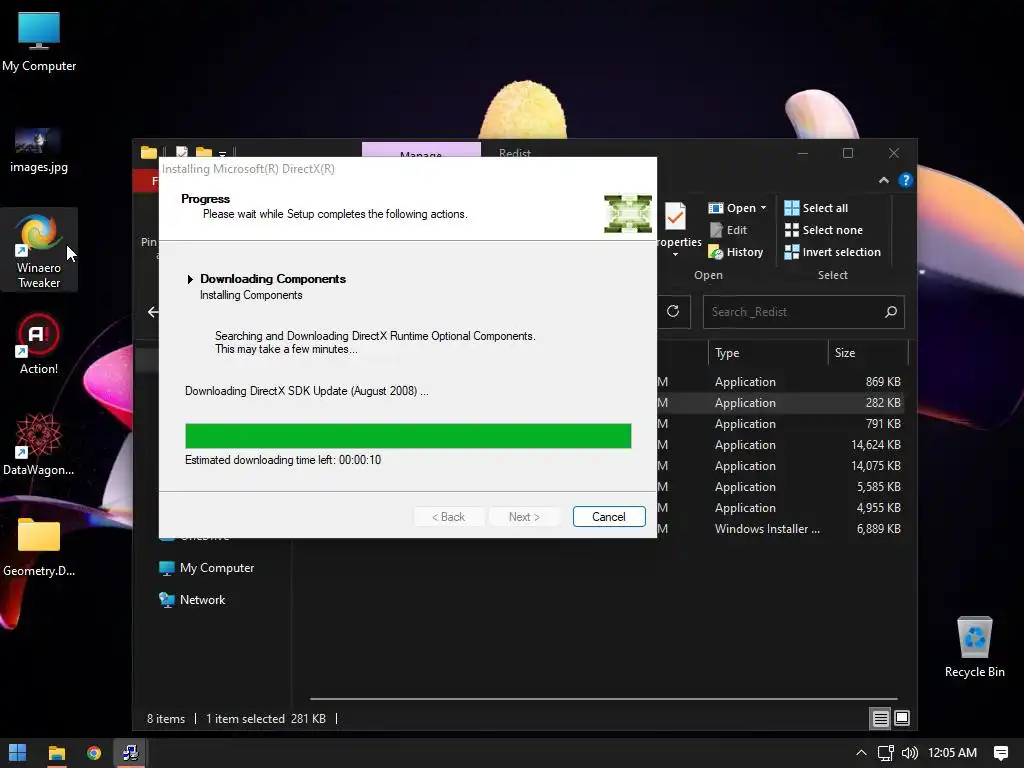Select the DirectX installer taskbar icon

[131, 753]
